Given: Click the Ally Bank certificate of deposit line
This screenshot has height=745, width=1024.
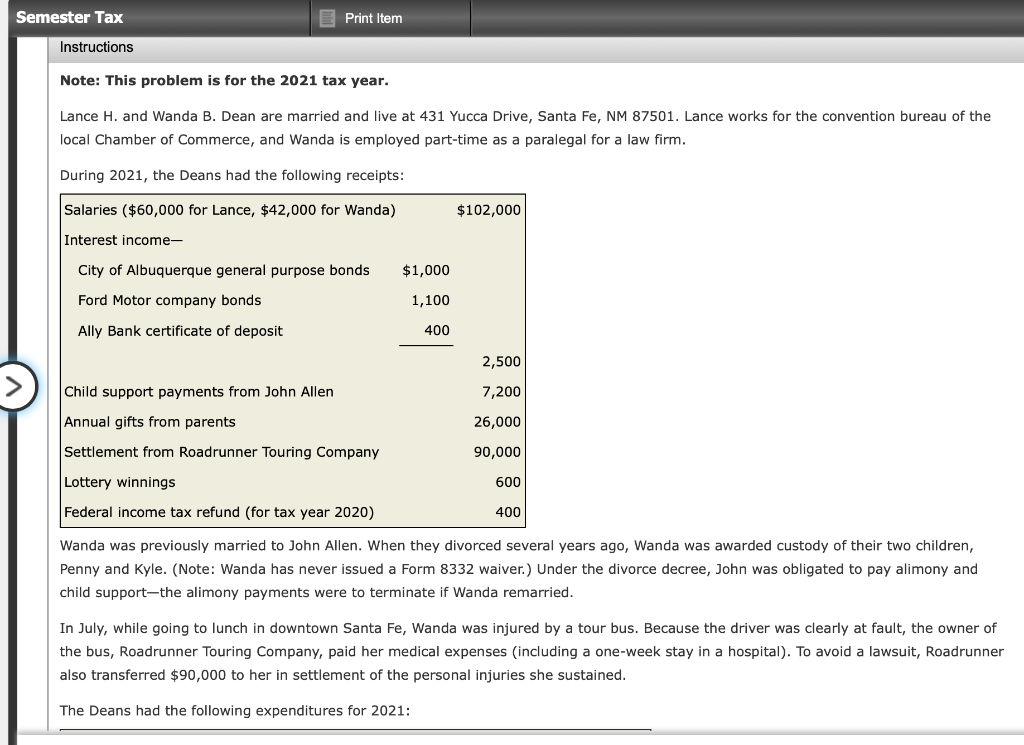Looking at the screenshot, I should coord(179,331).
